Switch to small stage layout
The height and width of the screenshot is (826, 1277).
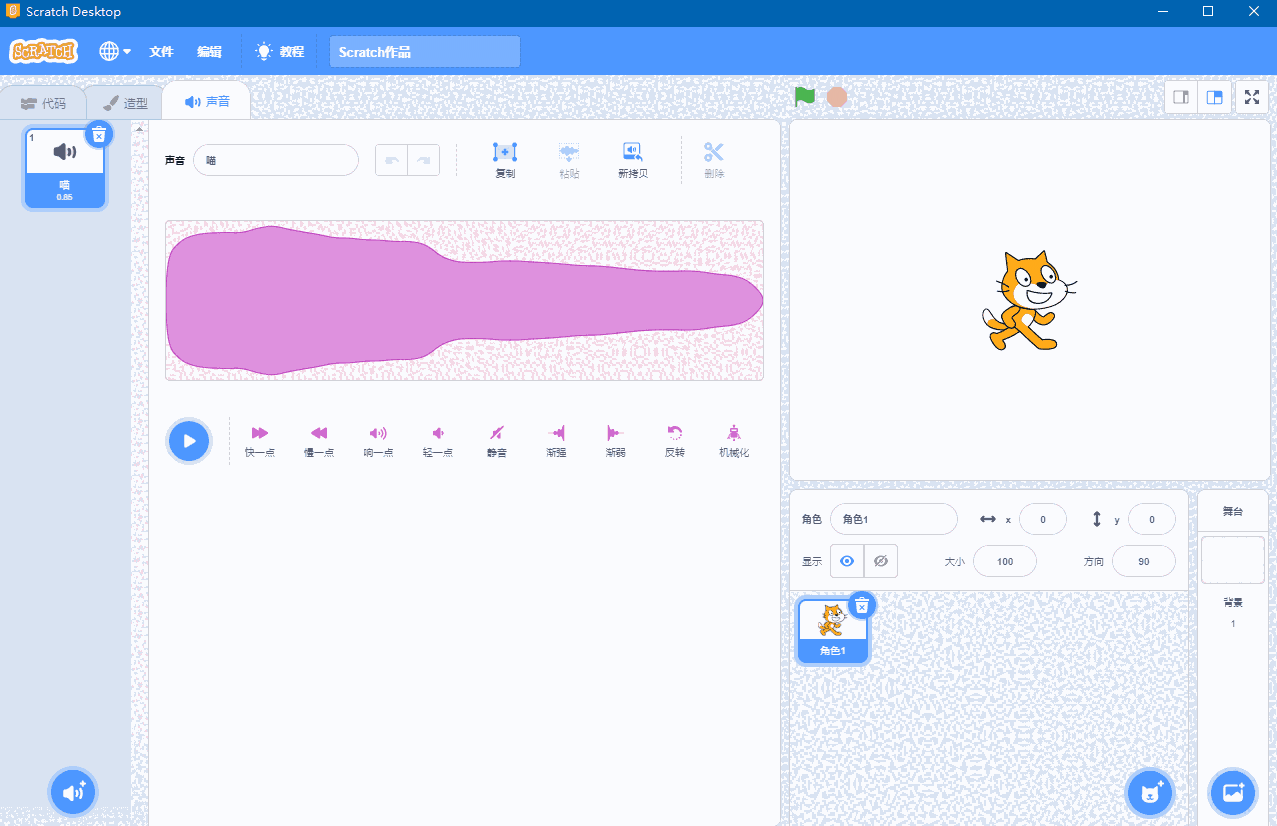coord(1181,97)
